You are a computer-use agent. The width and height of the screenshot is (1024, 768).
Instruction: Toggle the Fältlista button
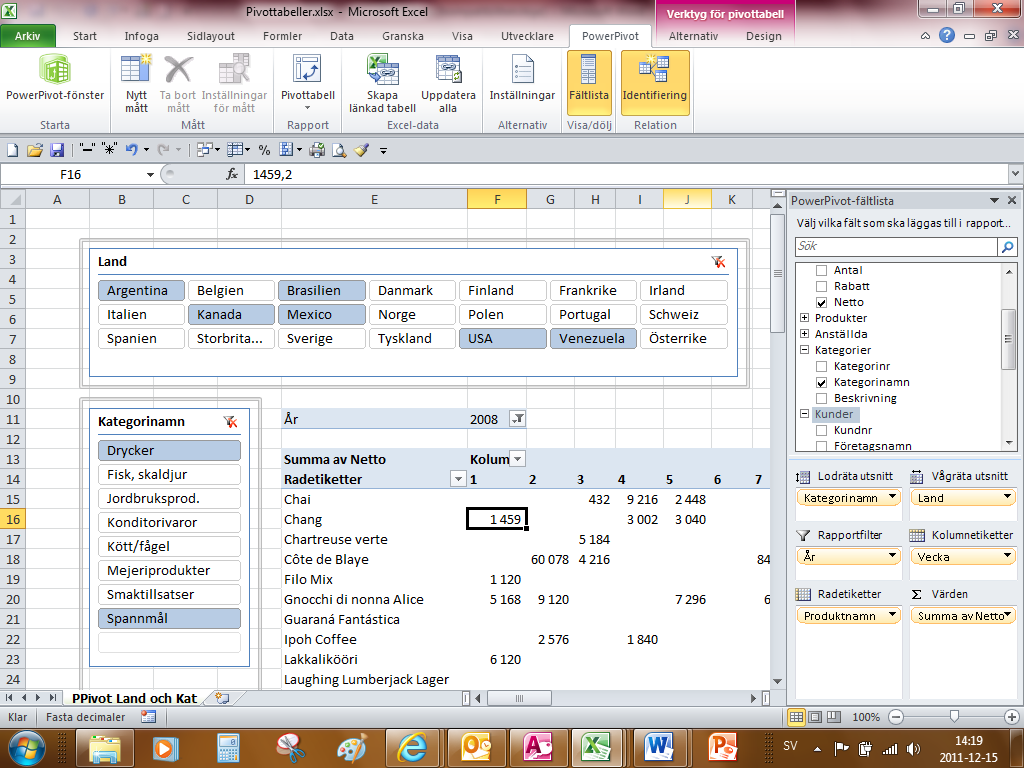(589, 82)
